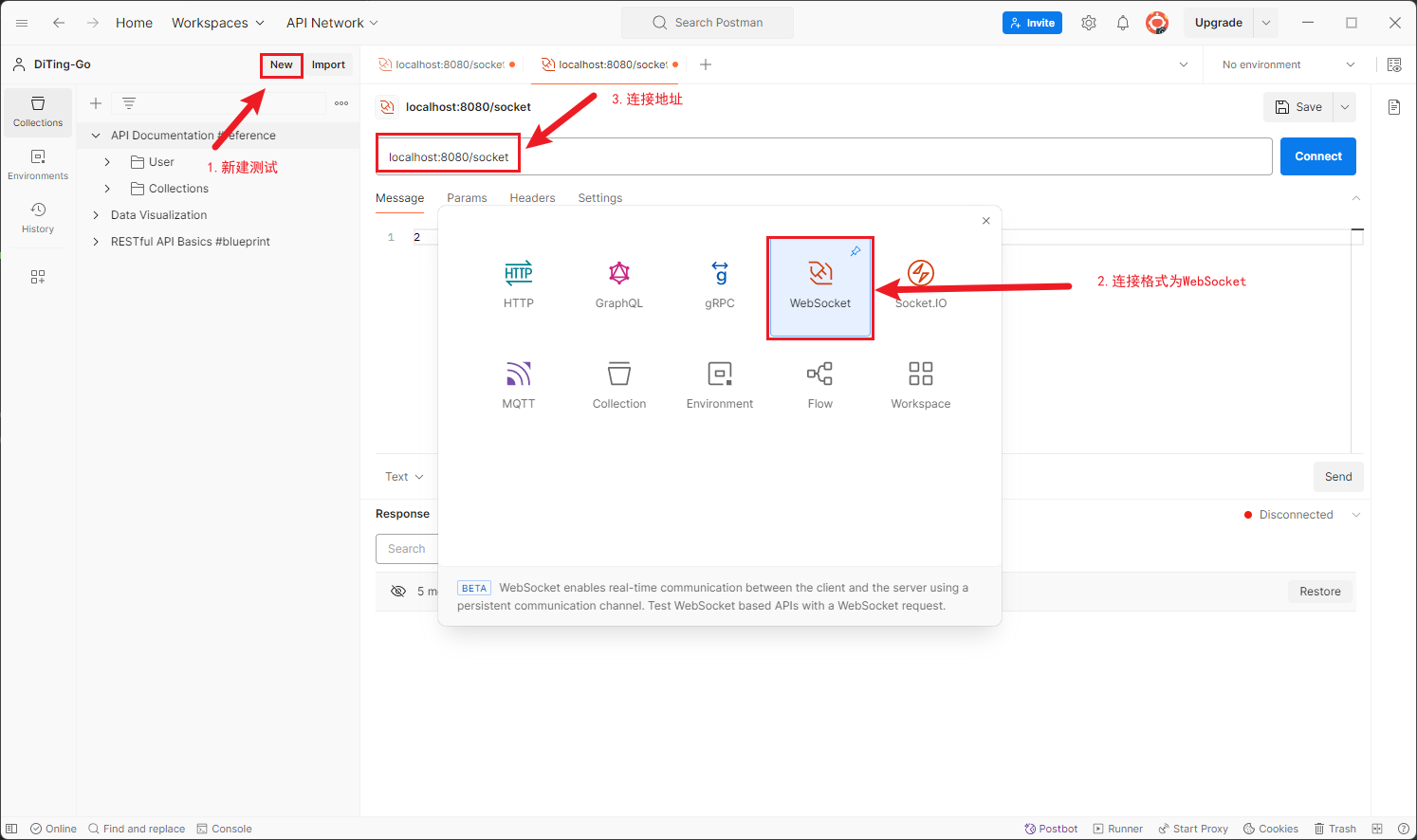This screenshot has height=840, width=1417.
Task: Open the environment quick look icon
Action: pos(1394,64)
